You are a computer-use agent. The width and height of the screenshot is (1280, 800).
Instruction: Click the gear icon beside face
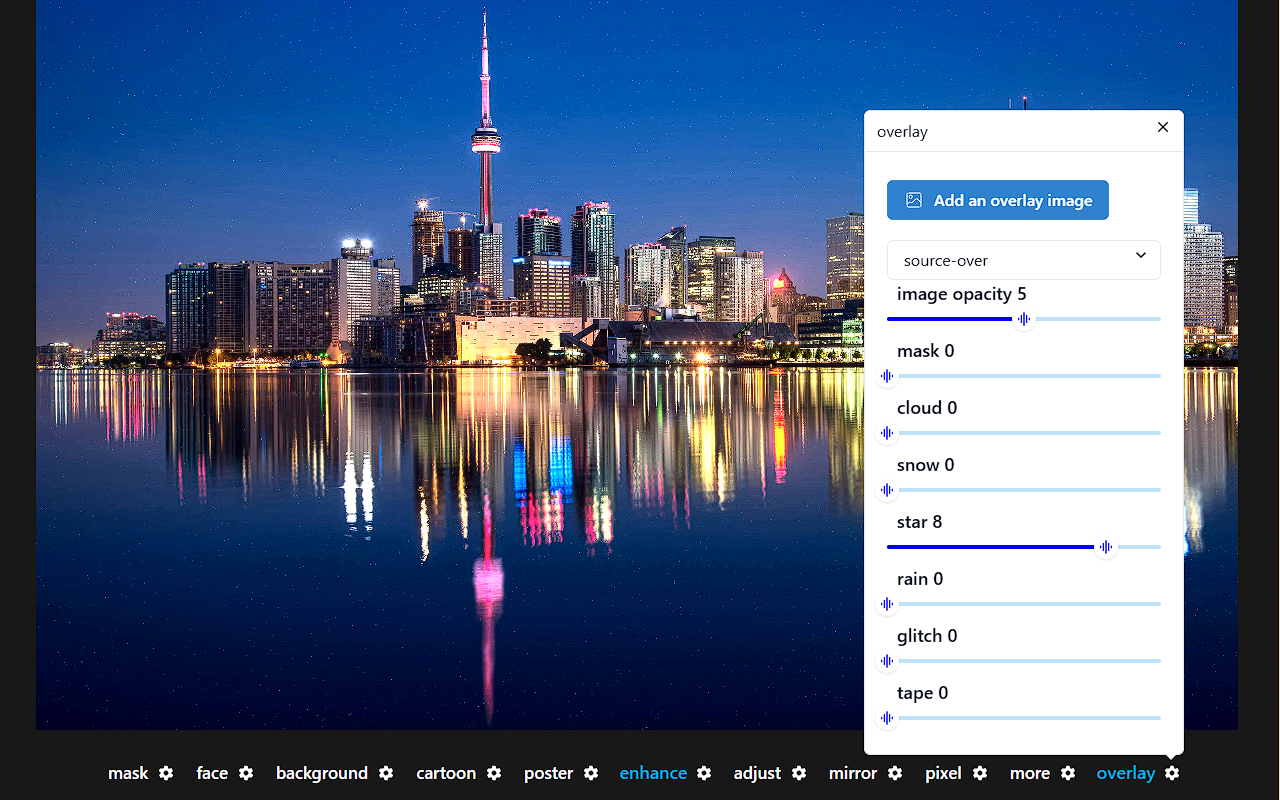[x=246, y=773]
